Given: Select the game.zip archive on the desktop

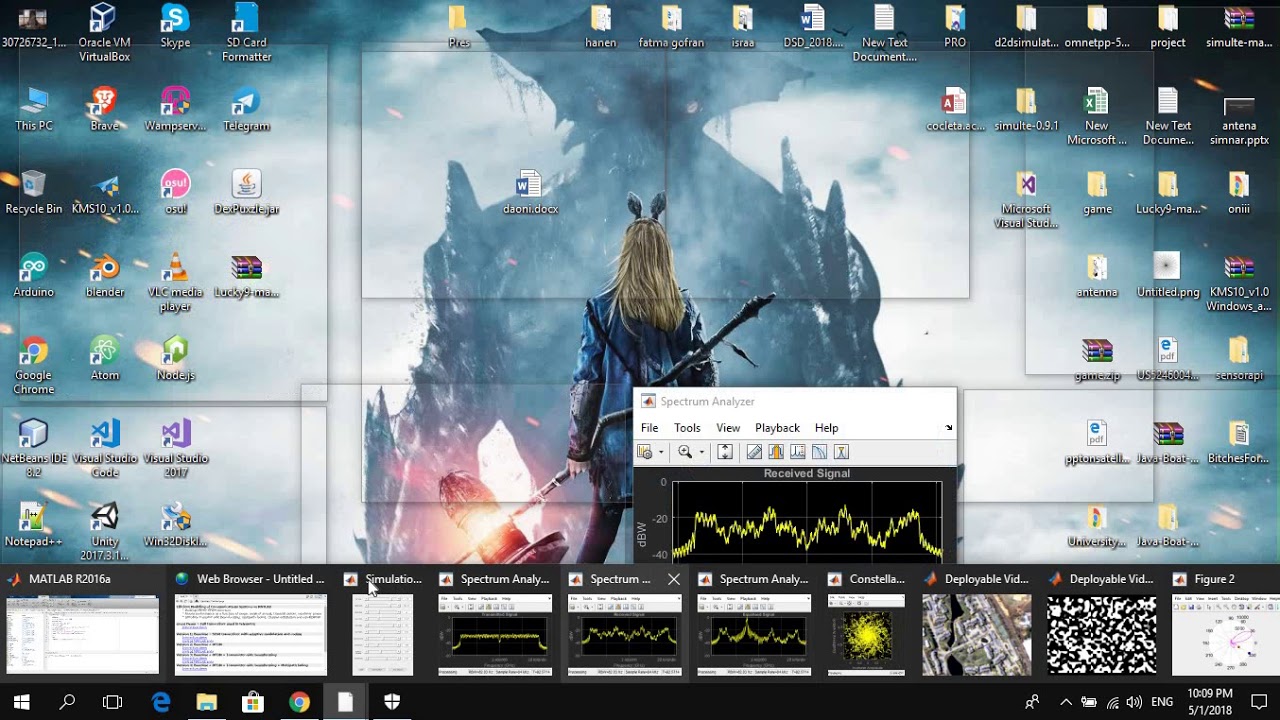Looking at the screenshot, I should pyautogui.click(x=1097, y=358).
